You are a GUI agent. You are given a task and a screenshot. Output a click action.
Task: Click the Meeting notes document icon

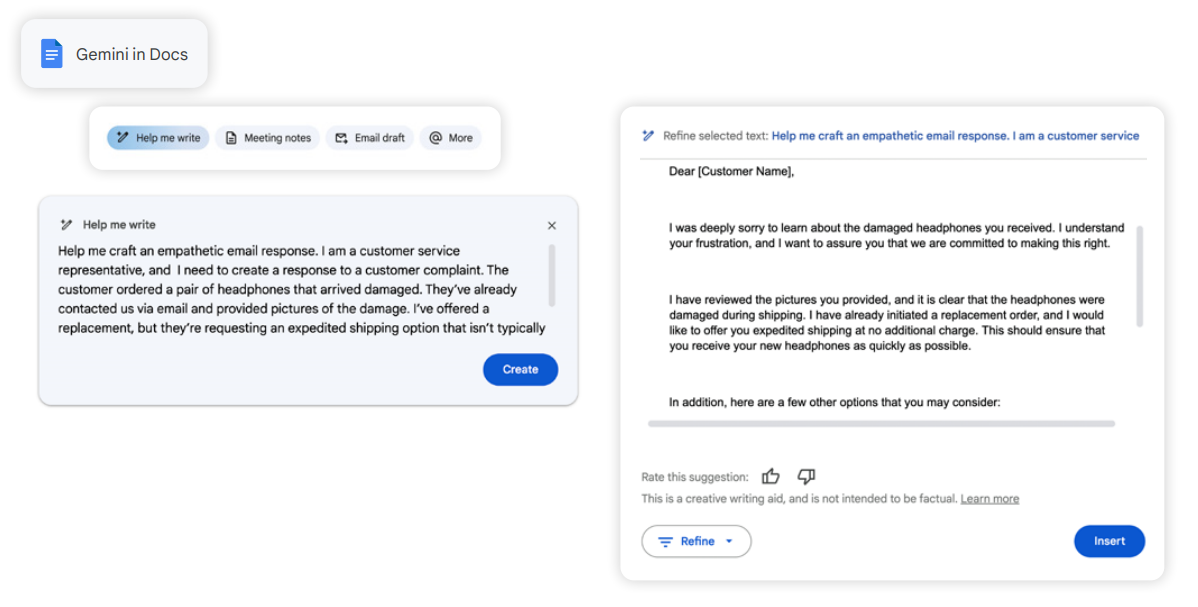(231, 138)
